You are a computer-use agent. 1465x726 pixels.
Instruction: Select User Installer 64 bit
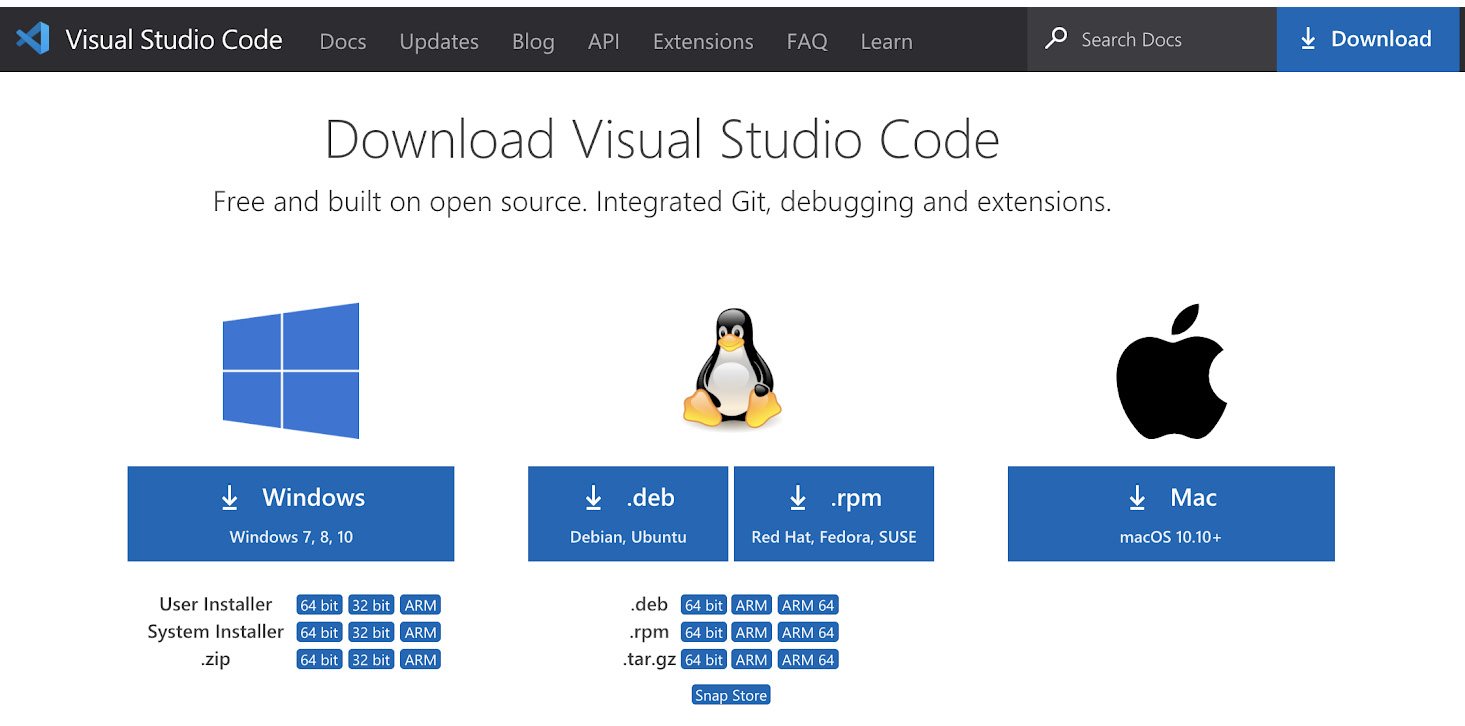319,605
